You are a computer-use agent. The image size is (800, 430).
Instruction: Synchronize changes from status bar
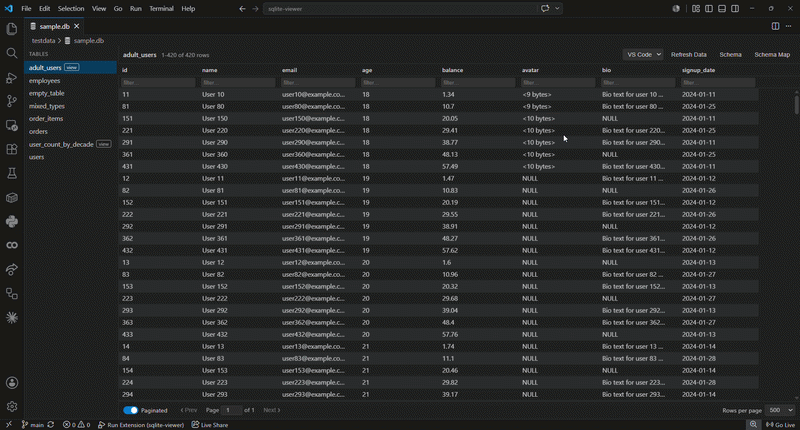pyautogui.click(x=51, y=425)
